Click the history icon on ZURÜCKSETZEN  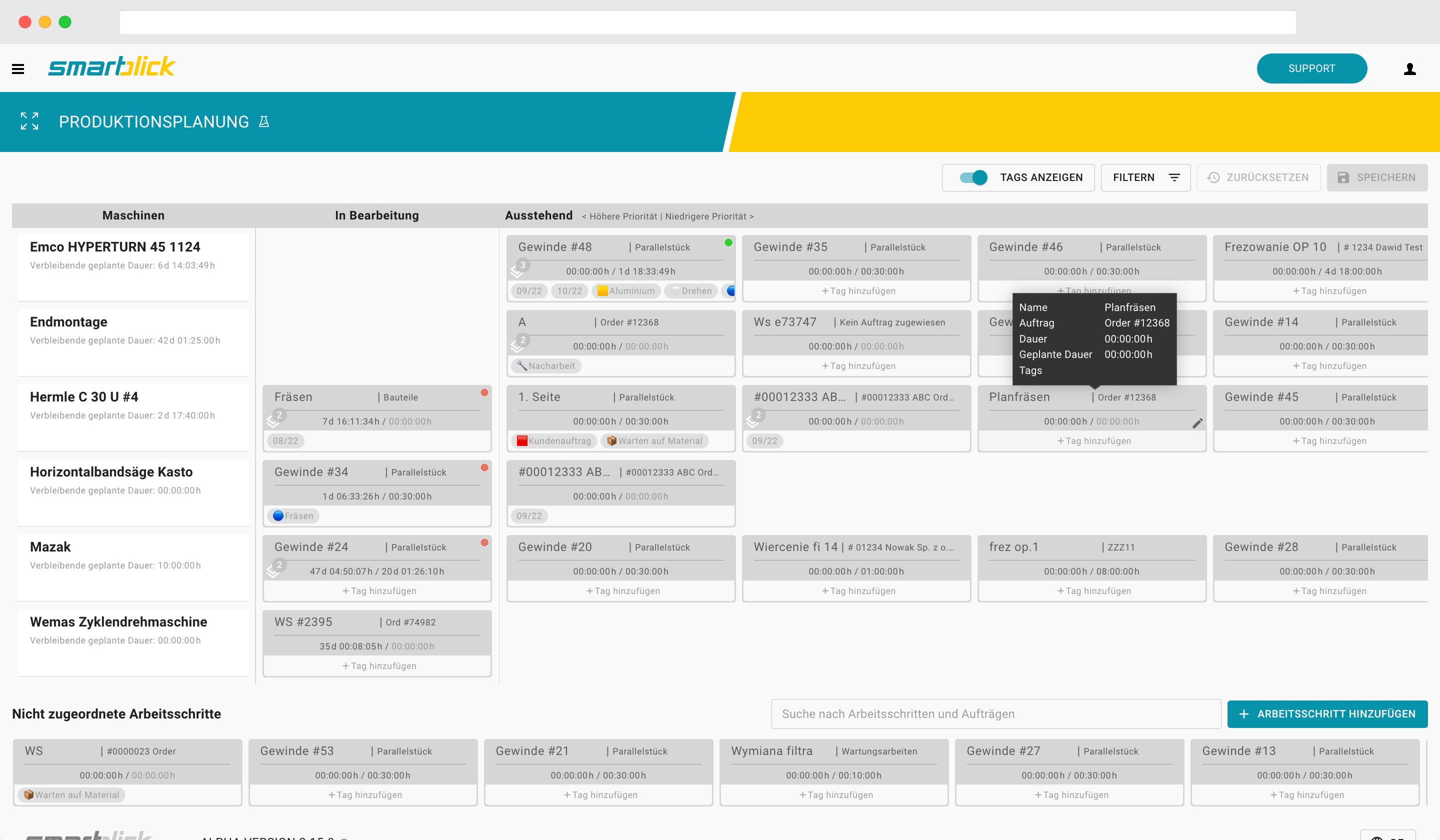coord(1213,177)
